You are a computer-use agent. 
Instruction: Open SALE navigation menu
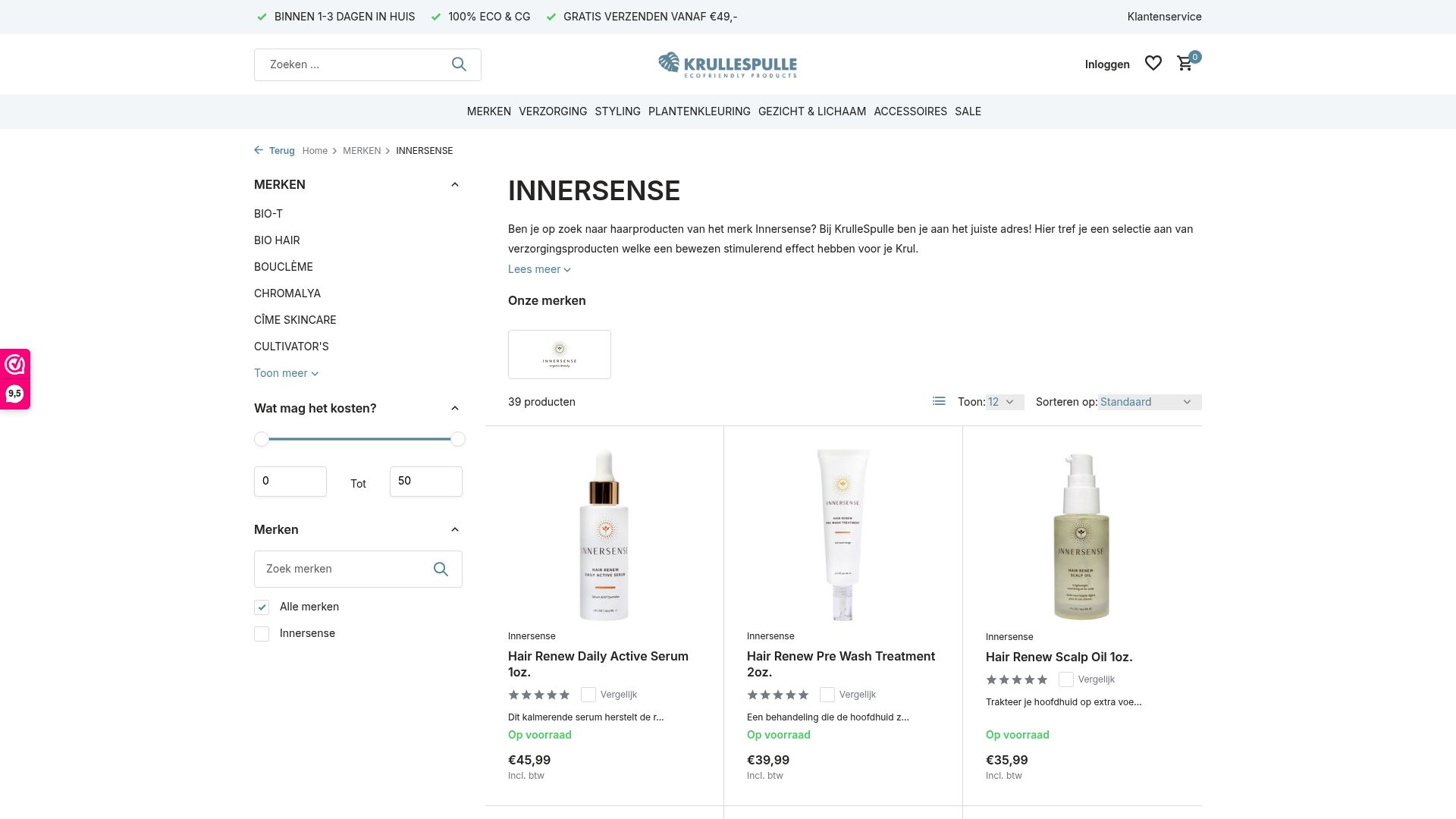click(x=968, y=111)
